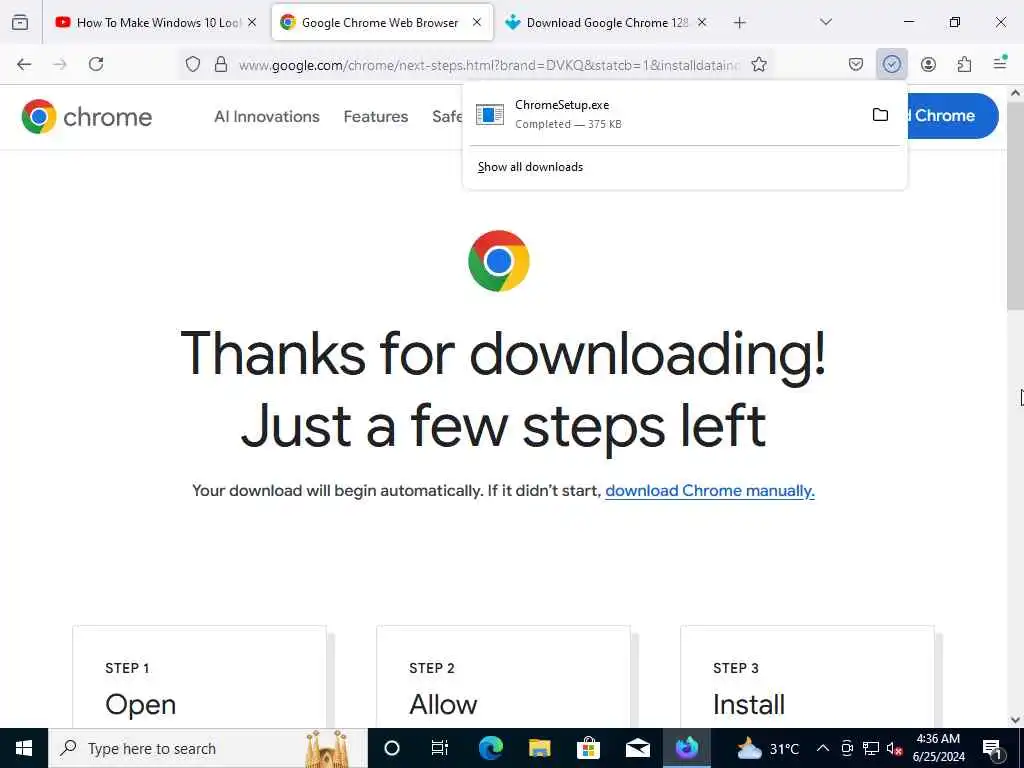Open AI Innovations menu
Image resolution: width=1024 pixels, height=768 pixels.
pyautogui.click(x=267, y=116)
